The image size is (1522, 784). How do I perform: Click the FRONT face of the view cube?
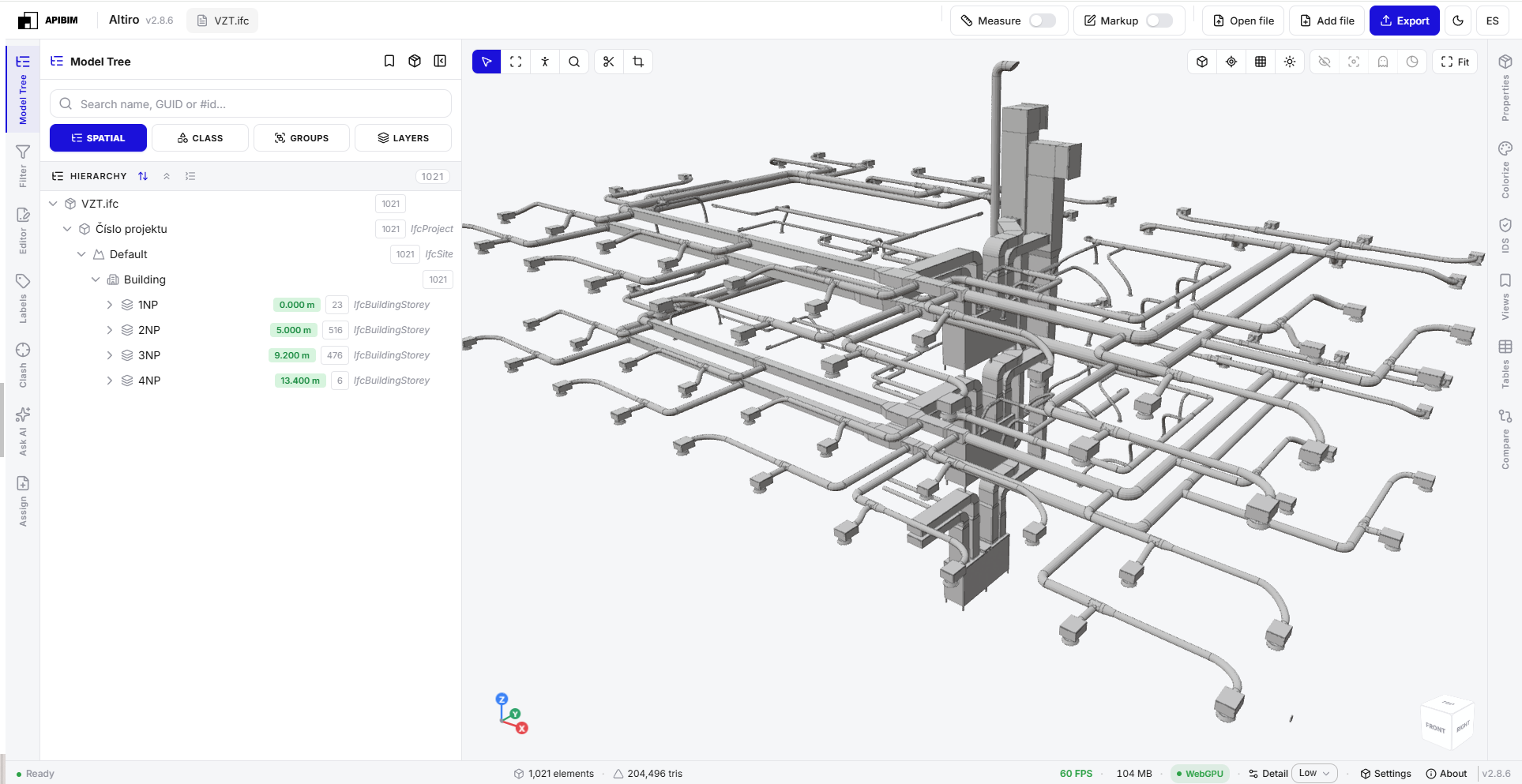tap(1435, 728)
